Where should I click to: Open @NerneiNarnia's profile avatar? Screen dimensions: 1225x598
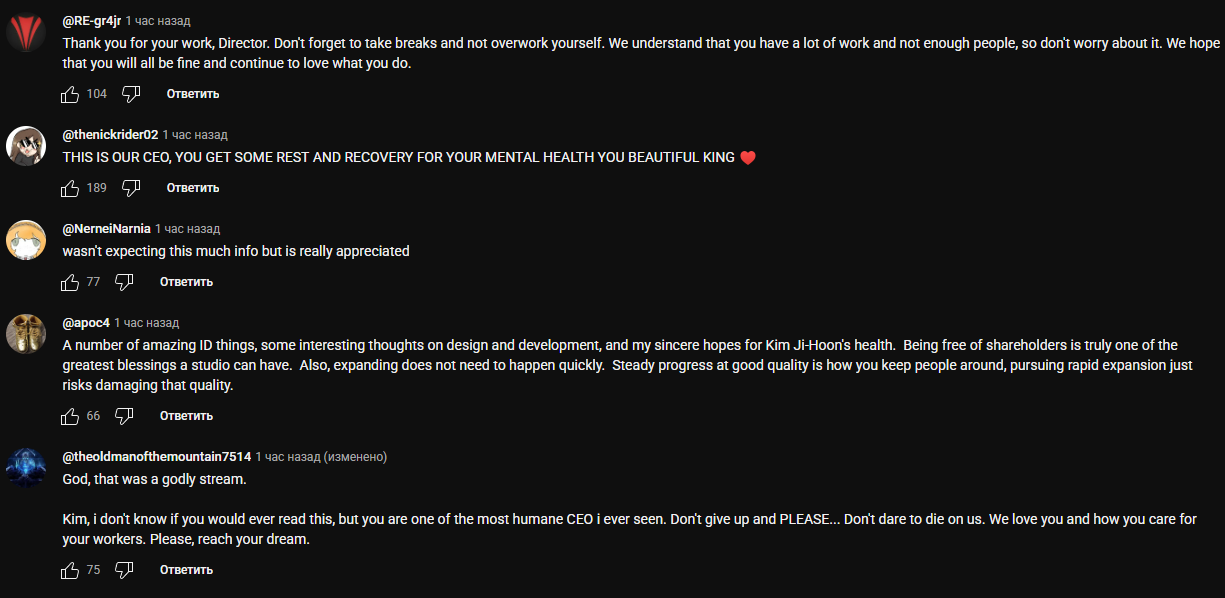pos(26,240)
